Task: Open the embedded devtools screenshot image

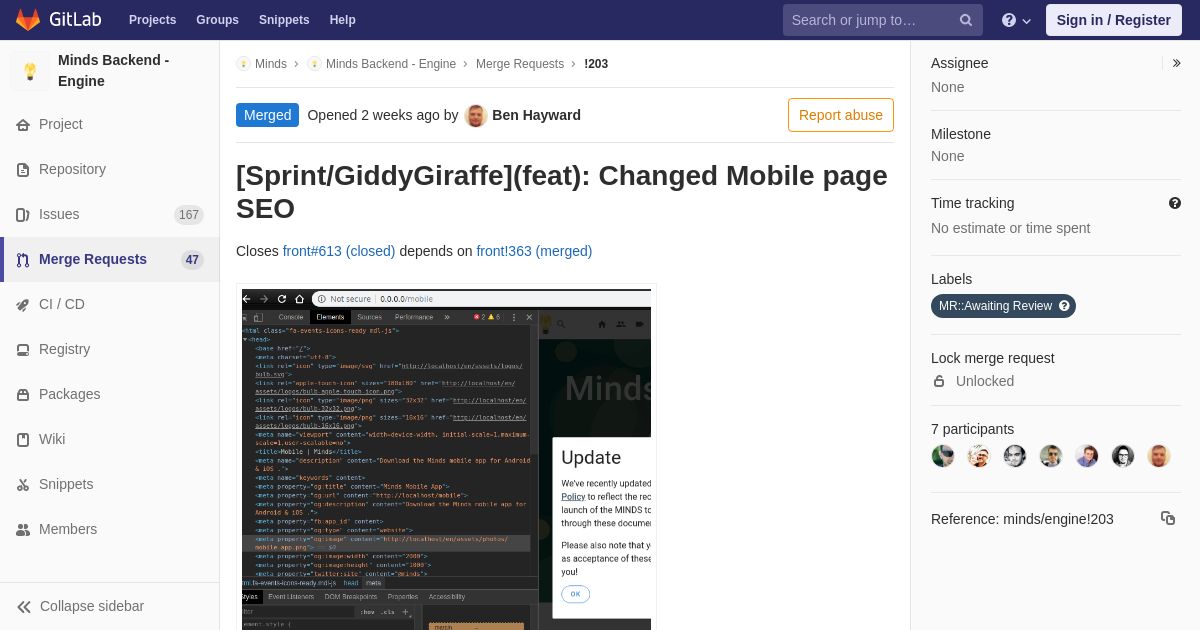Action: tap(446, 459)
